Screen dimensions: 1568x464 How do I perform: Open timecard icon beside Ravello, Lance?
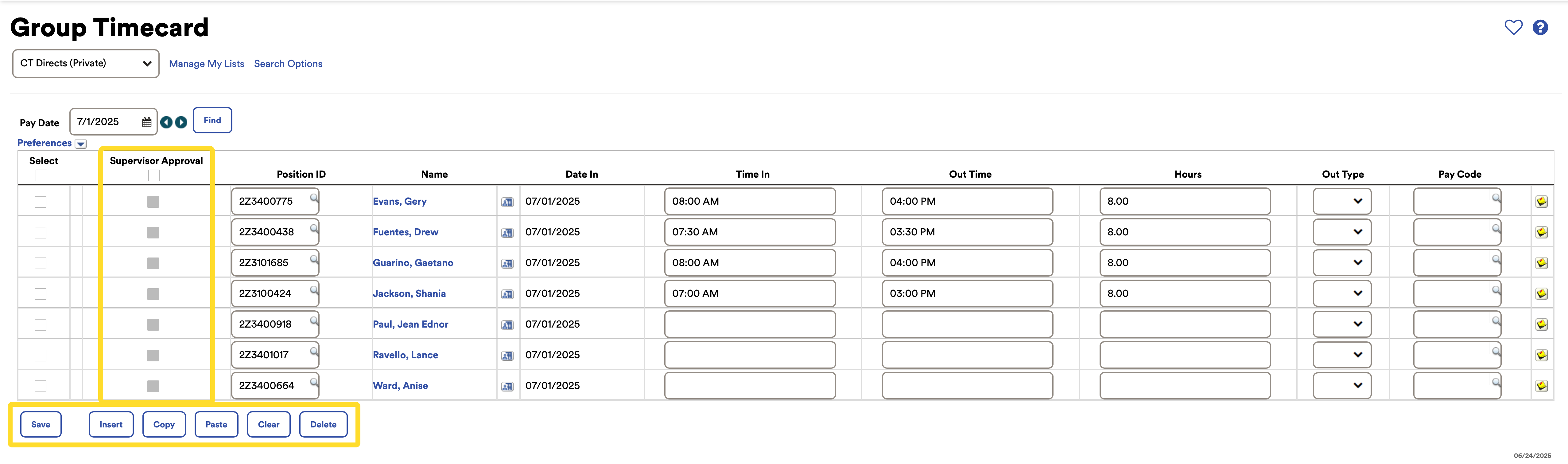507,356
